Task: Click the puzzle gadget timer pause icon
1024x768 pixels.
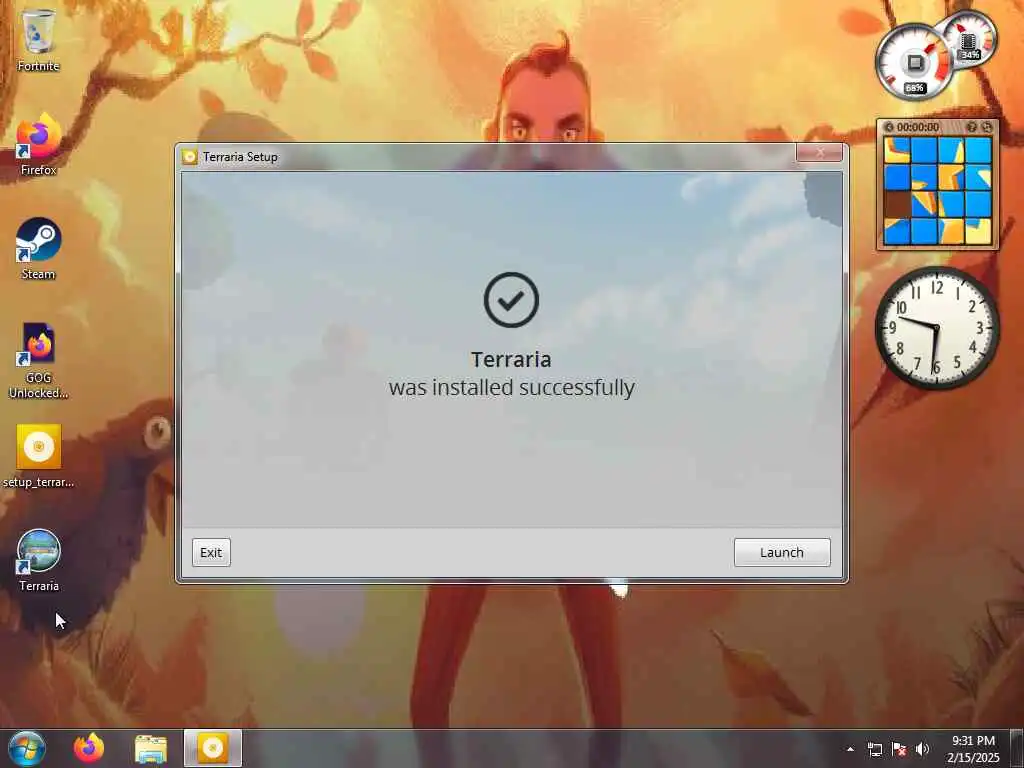Action: [888, 127]
